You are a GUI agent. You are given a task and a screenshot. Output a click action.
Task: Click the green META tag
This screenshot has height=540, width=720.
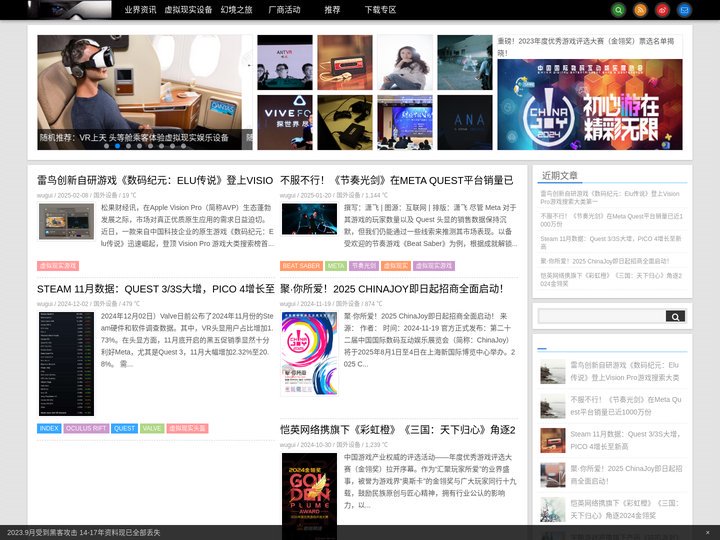click(x=336, y=266)
